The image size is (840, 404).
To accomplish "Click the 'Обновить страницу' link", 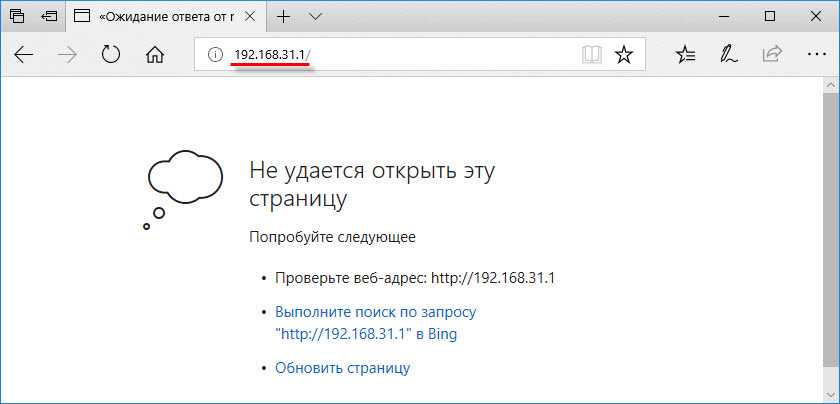I will pos(342,368).
